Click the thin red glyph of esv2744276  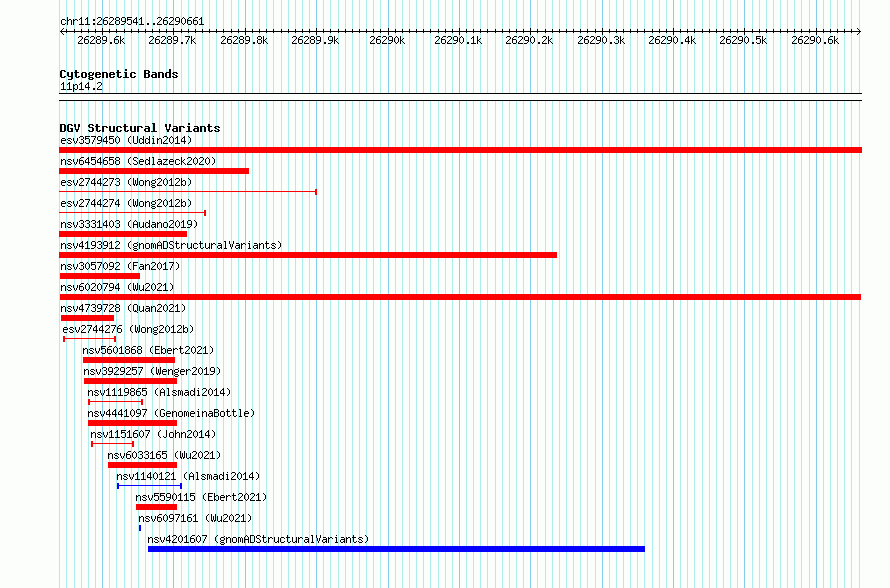pyautogui.click(x=90, y=339)
